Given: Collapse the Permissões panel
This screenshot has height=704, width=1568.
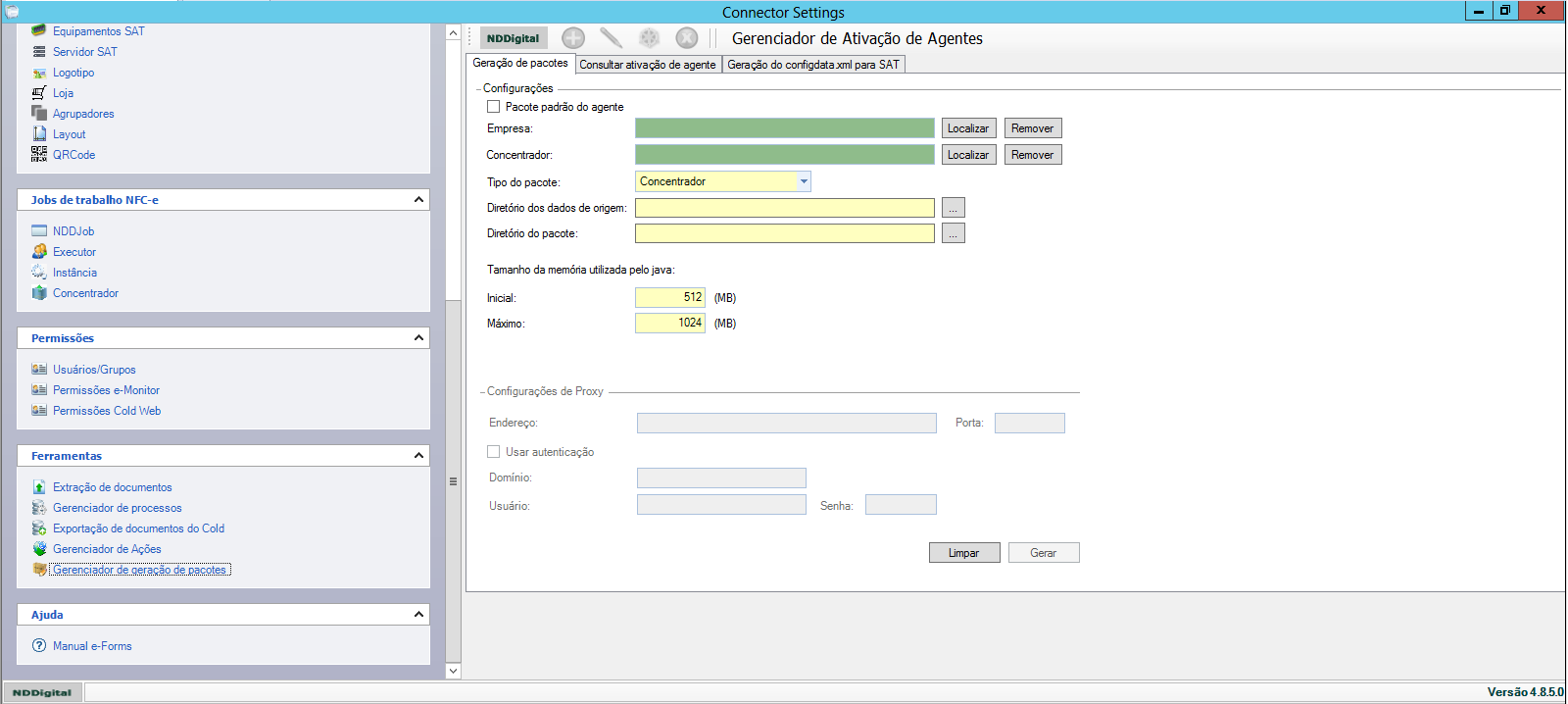Looking at the screenshot, I should [418, 338].
